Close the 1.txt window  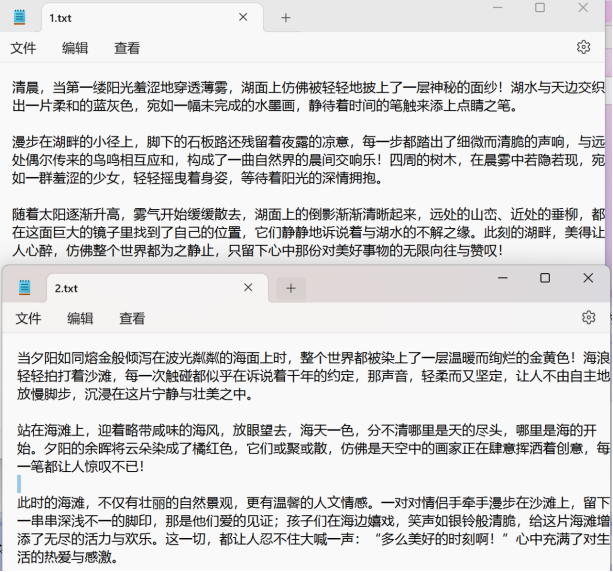(583, 7)
